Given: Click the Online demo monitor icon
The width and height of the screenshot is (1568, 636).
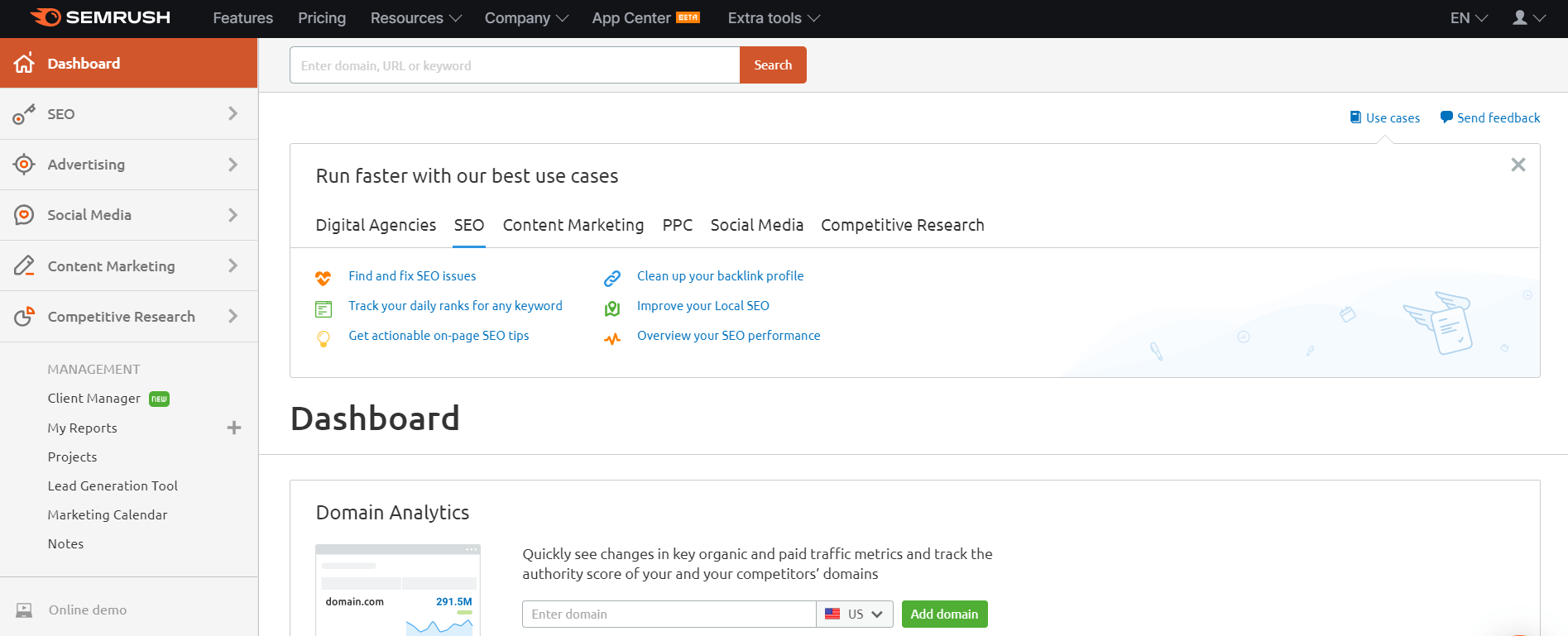Looking at the screenshot, I should (24, 610).
